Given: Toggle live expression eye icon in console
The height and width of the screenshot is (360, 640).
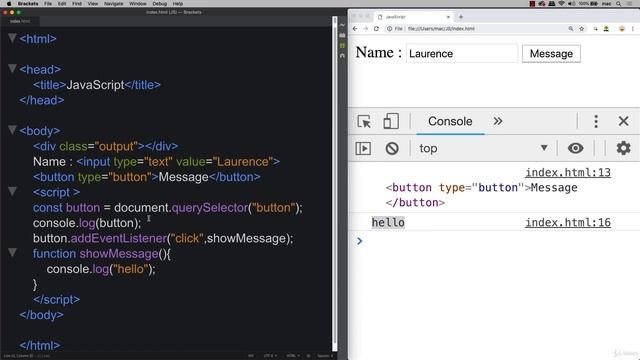Looking at the screenshot, I should click(575, 148).
